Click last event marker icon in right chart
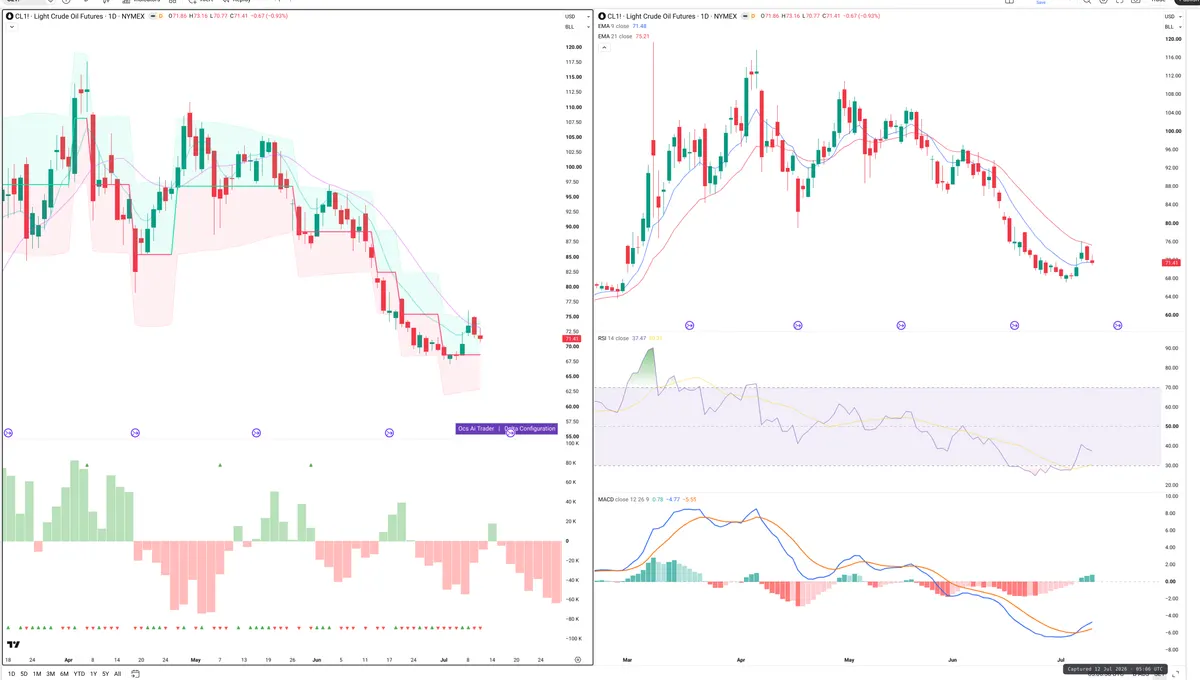This screenshot has height=680, width=1200. pyautogui.click(x=1118, y=325)
